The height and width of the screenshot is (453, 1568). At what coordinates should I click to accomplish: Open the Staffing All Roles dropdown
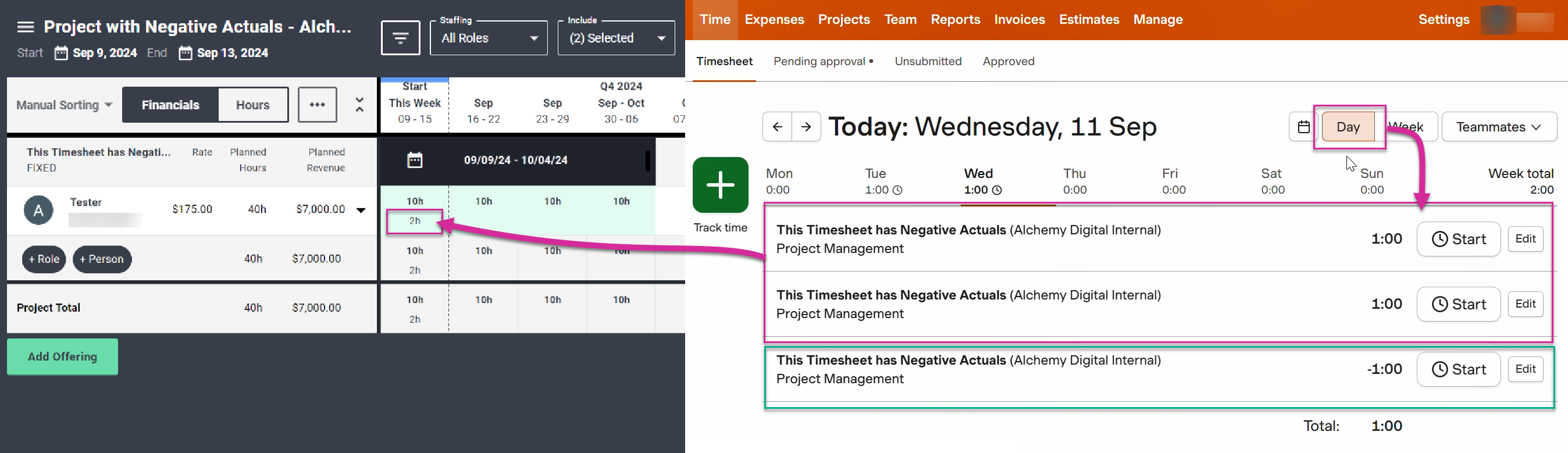pyautogui.click(x=489, y=38)
